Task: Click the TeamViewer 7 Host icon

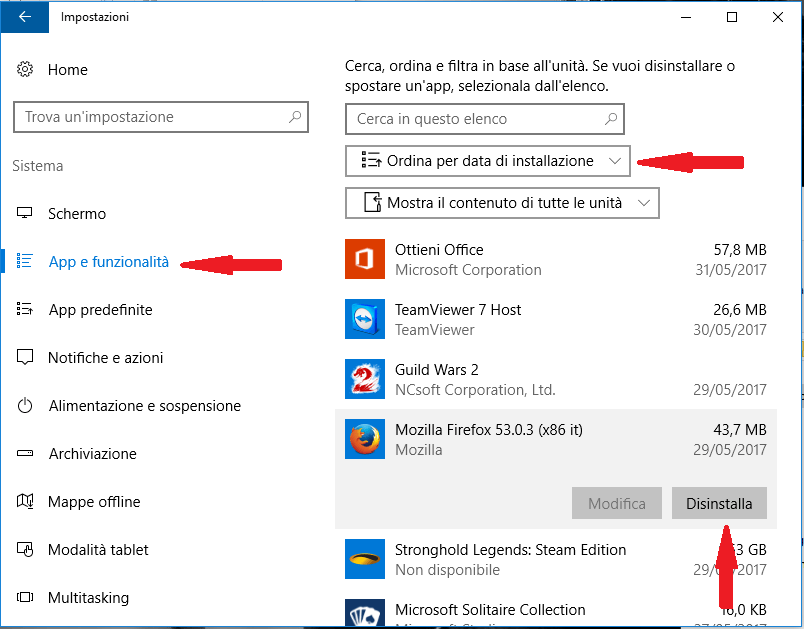Action: click(x=364, y=320)
